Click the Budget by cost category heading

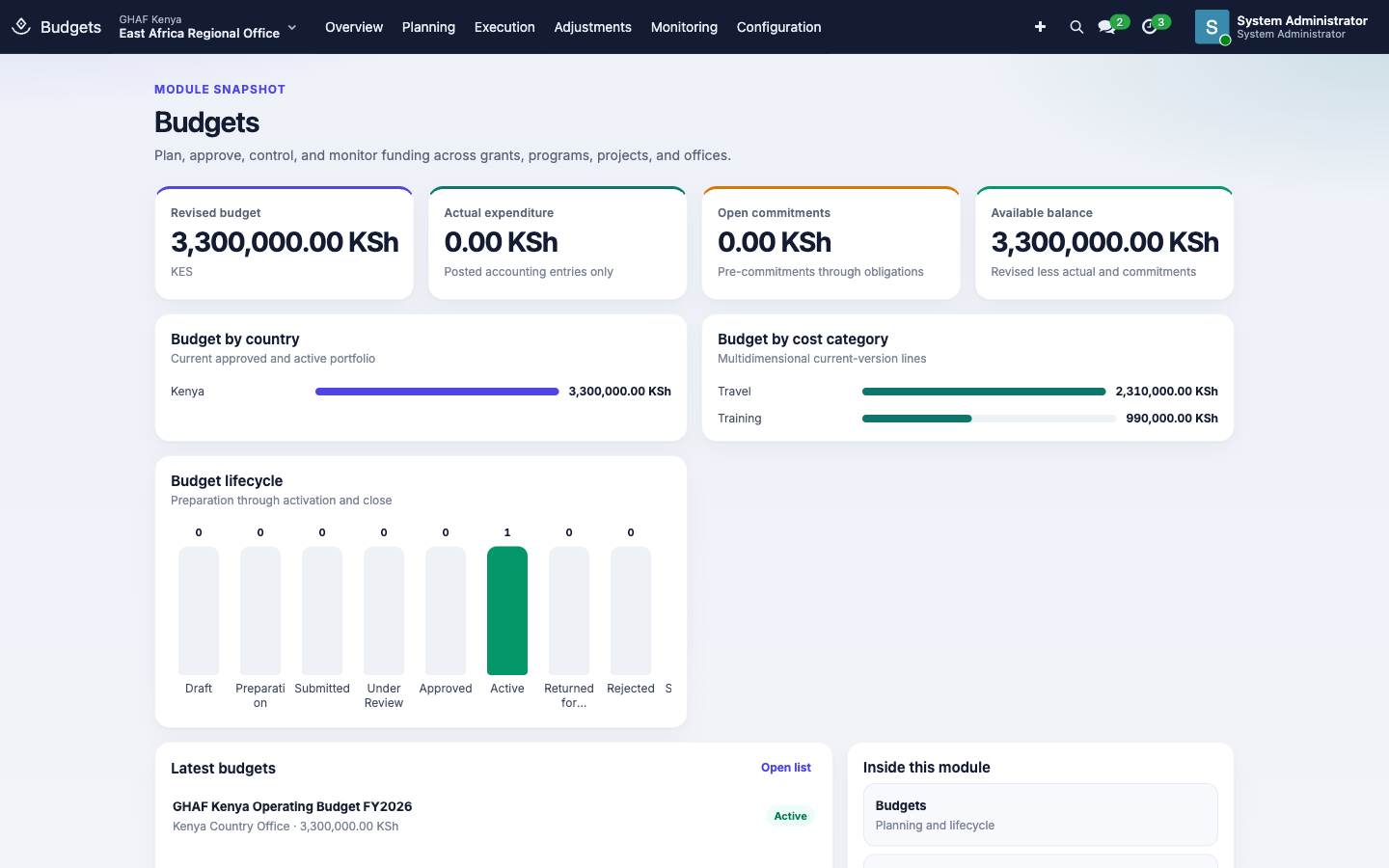coord(803,339)
